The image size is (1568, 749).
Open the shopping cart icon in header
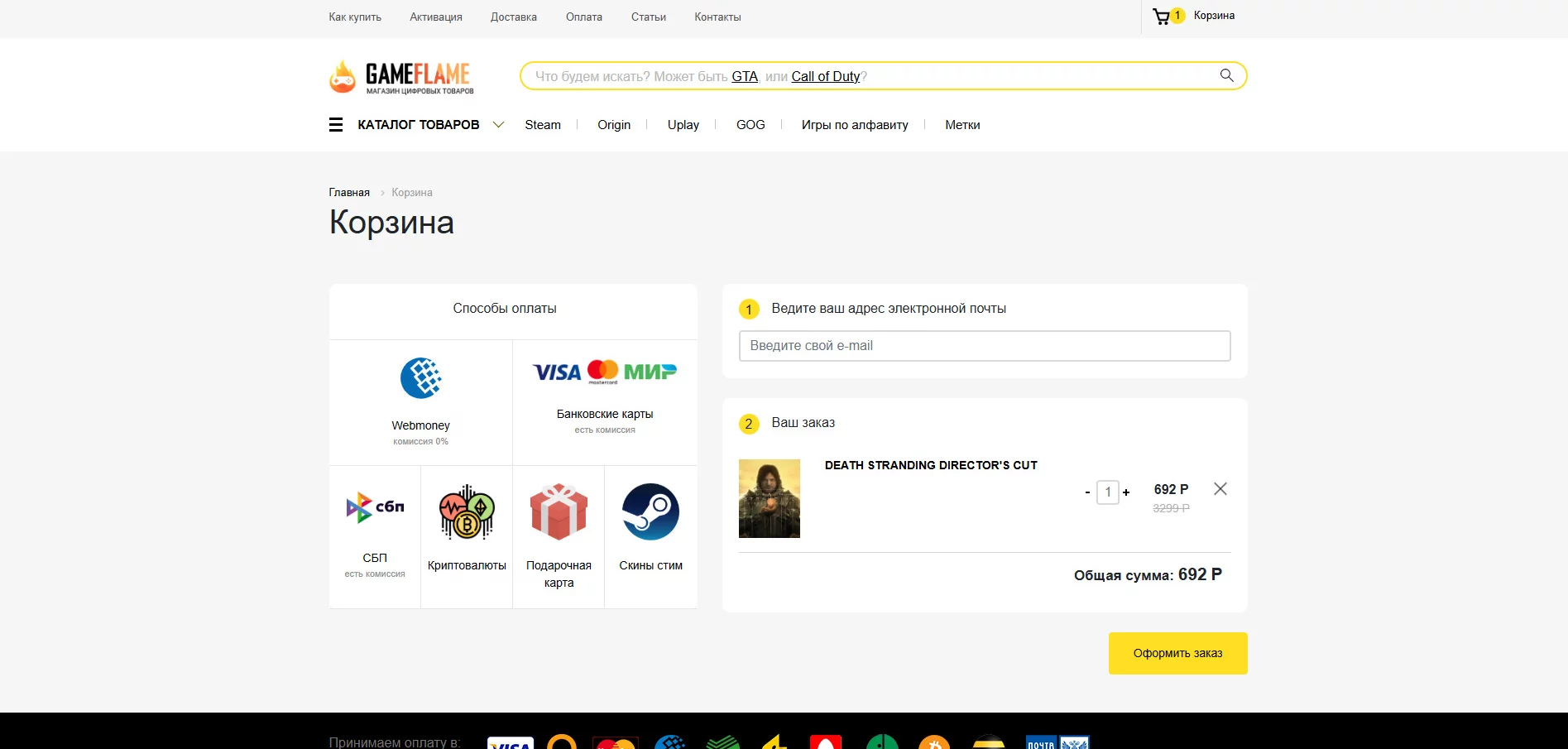pyautogui.click(x=1162, y=17)
